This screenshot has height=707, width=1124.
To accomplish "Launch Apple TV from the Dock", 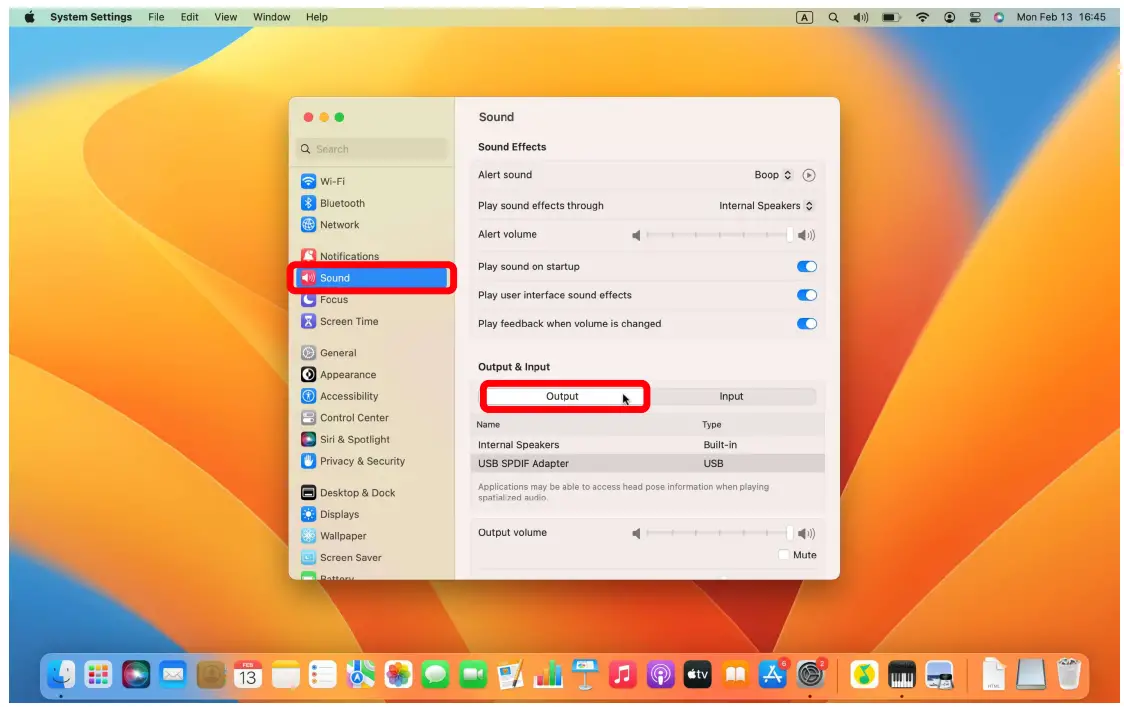I will 697,674.
